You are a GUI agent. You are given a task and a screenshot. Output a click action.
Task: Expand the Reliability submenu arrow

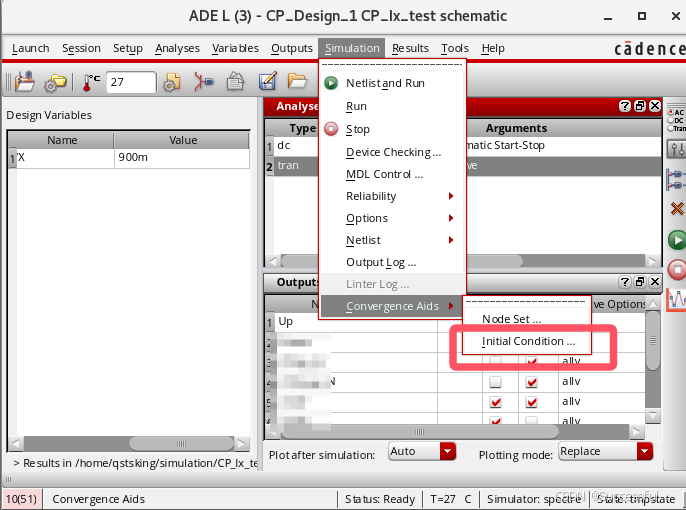[x=451, y=196]
